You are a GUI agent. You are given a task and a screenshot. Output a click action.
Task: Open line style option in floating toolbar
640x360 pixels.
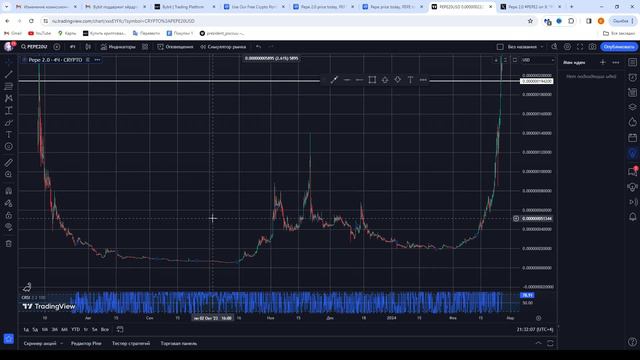359,80
